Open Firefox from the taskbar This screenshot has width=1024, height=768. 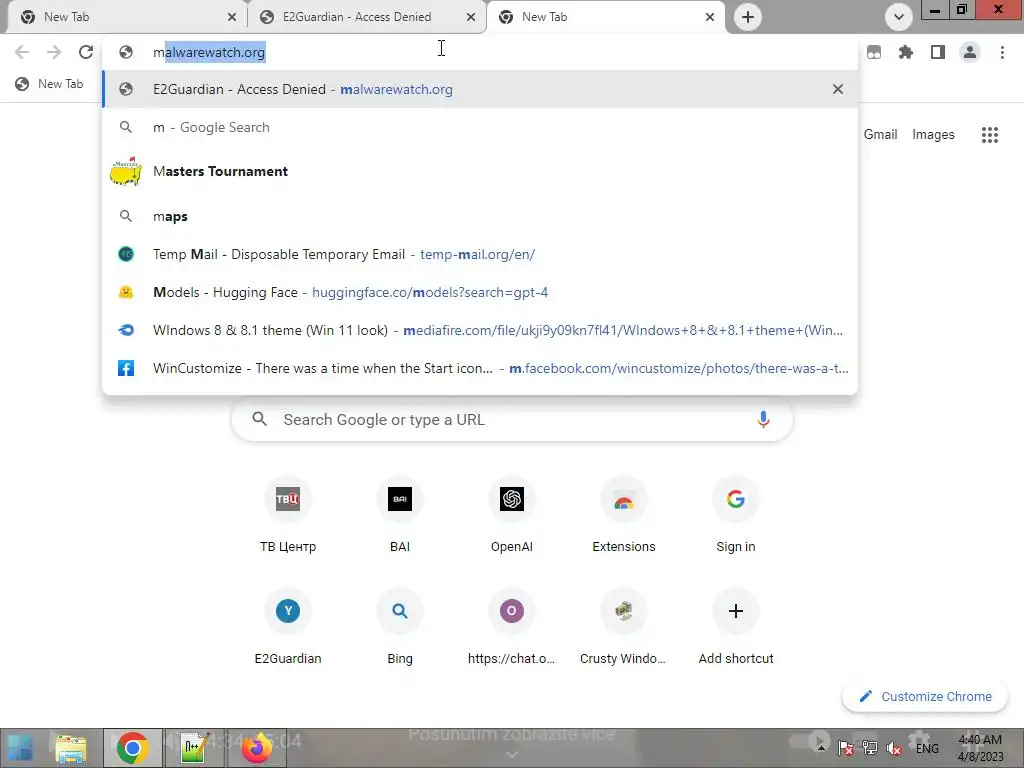pos(257,748)
